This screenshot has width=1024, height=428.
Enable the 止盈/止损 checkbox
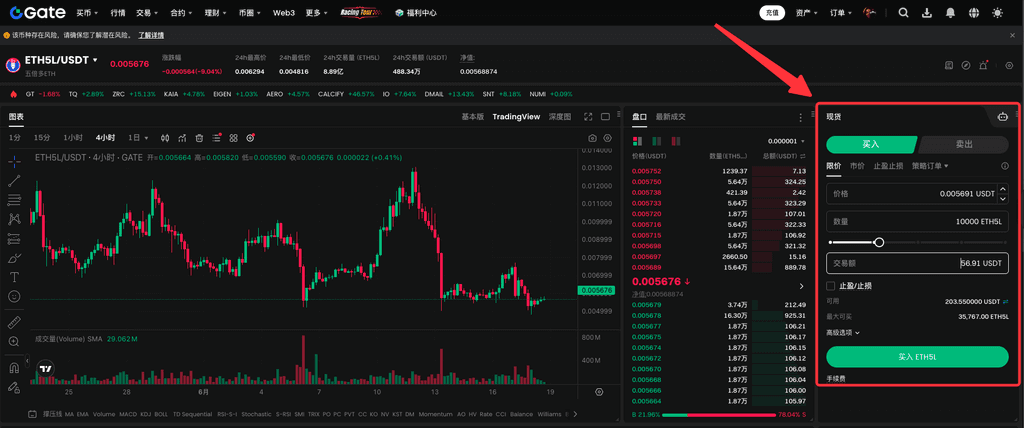point(831,286)
